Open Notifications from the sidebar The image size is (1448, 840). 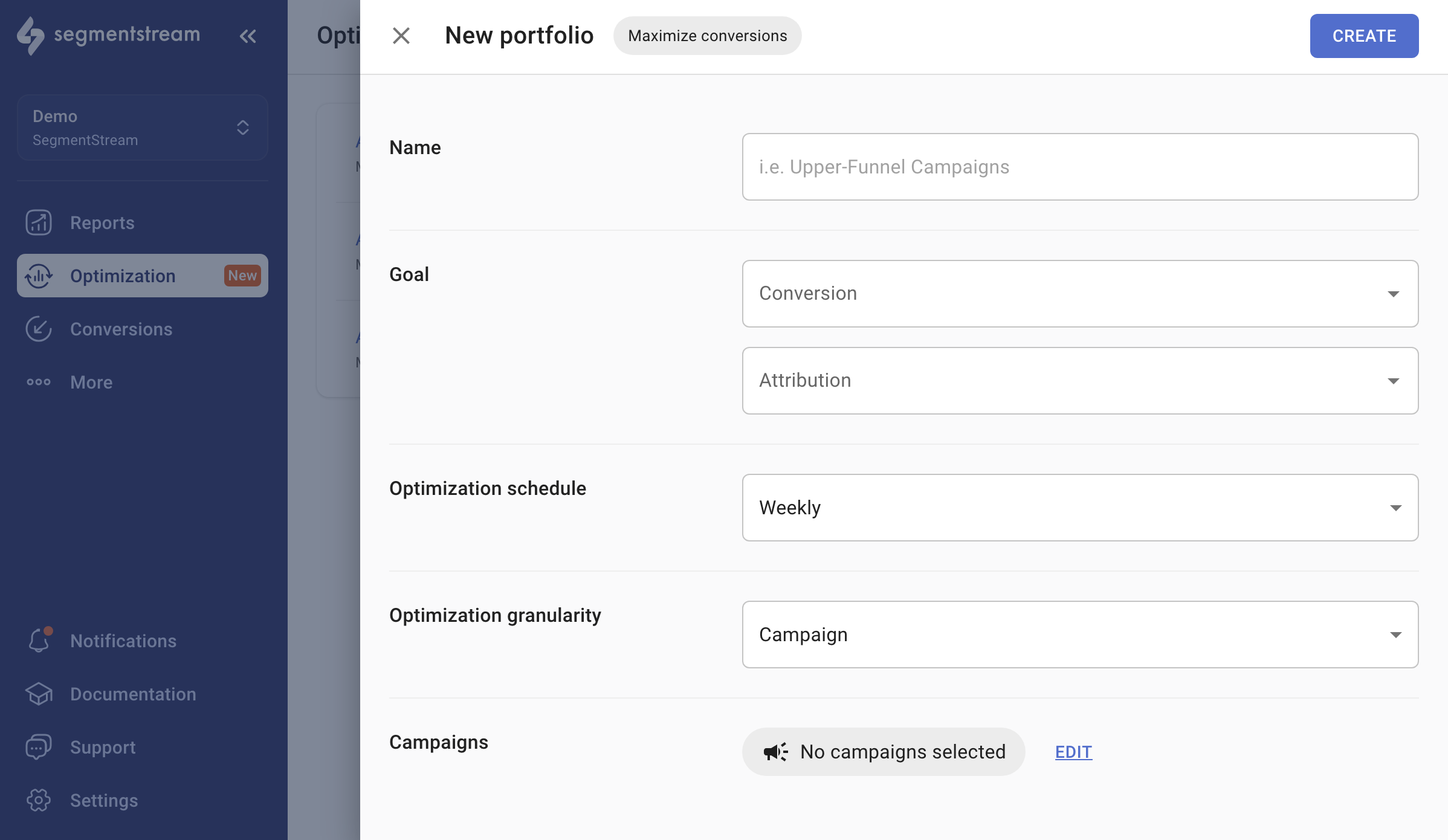[x=123, y=641]
